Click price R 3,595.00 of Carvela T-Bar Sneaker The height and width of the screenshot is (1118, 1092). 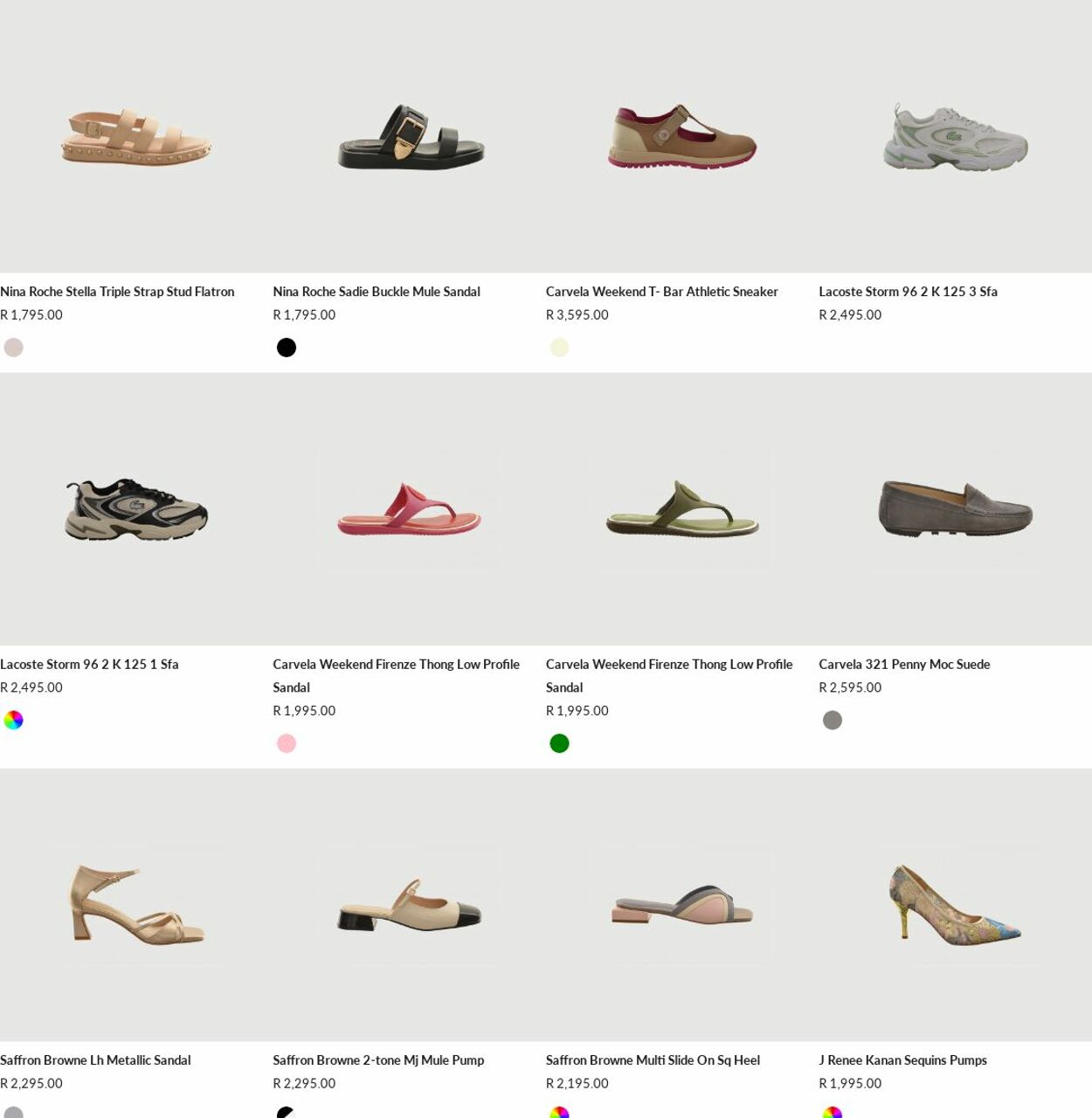coord(577,315)
